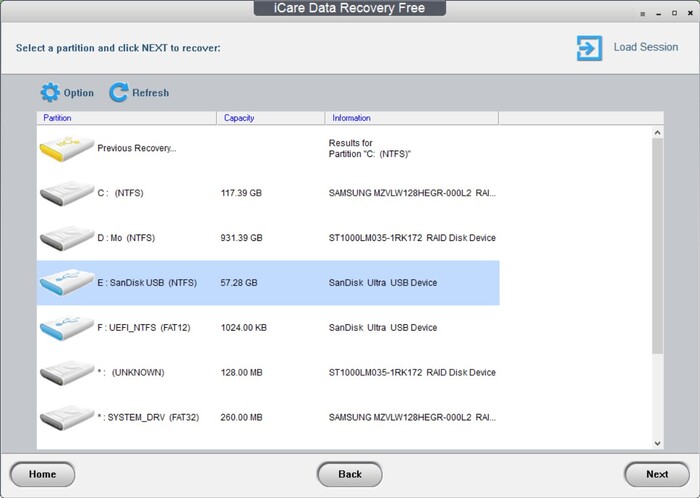This screenshot has width=700, height=498.
Task: Click the Refresh circular arrow icon
Action: click(x=119, y=92)
